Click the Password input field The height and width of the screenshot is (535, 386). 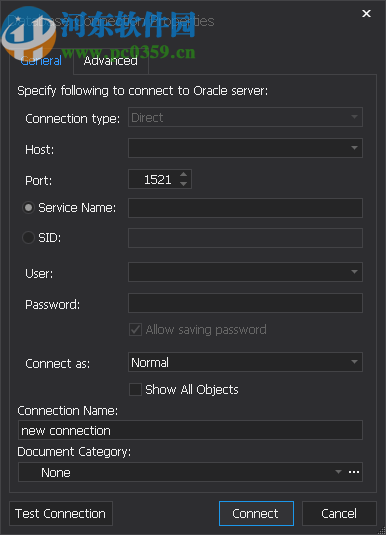tap(245, 303)
